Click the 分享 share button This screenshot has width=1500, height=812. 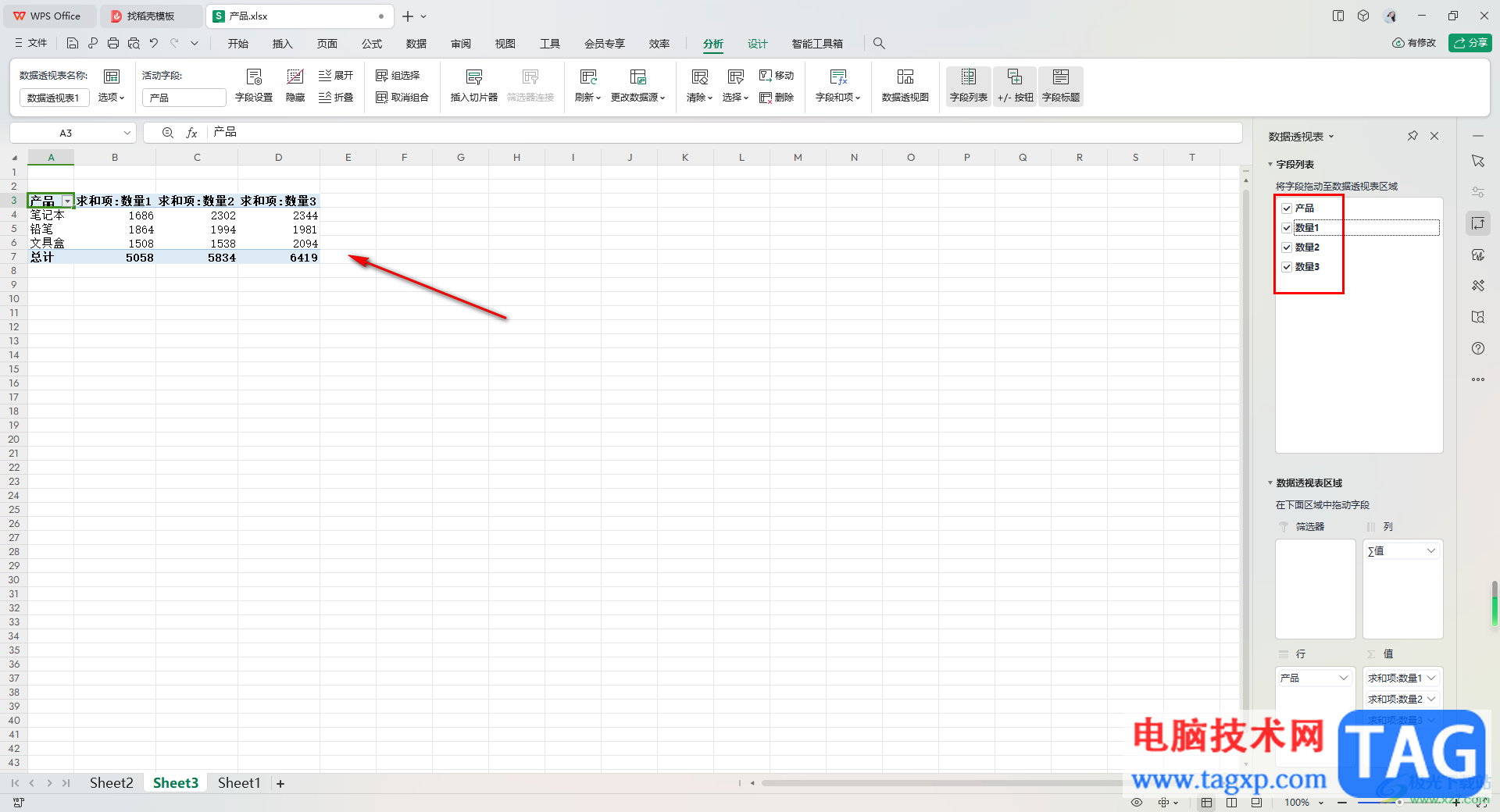pos(1470,43)
